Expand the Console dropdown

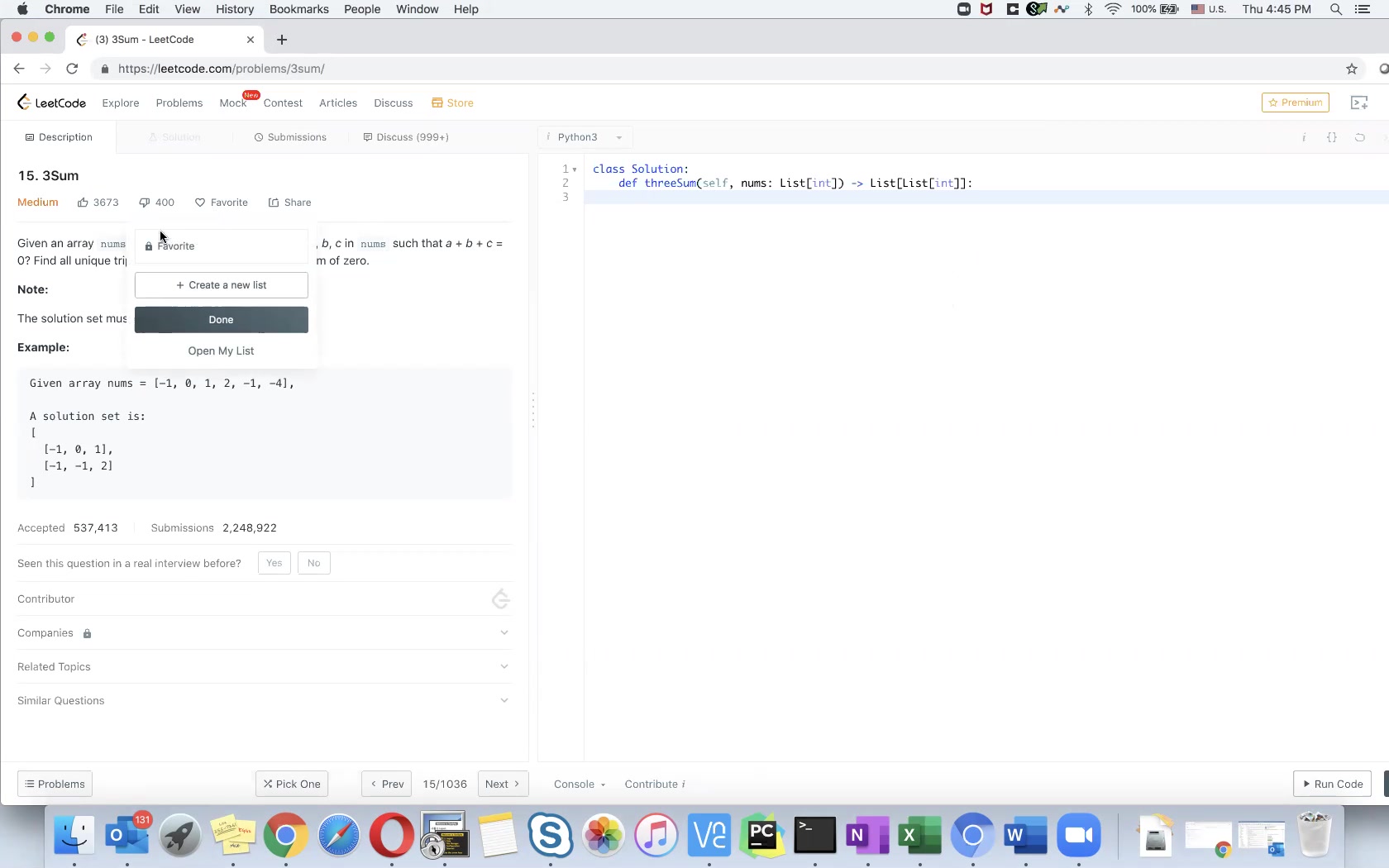pyautogui.click(x=580, y=785)
